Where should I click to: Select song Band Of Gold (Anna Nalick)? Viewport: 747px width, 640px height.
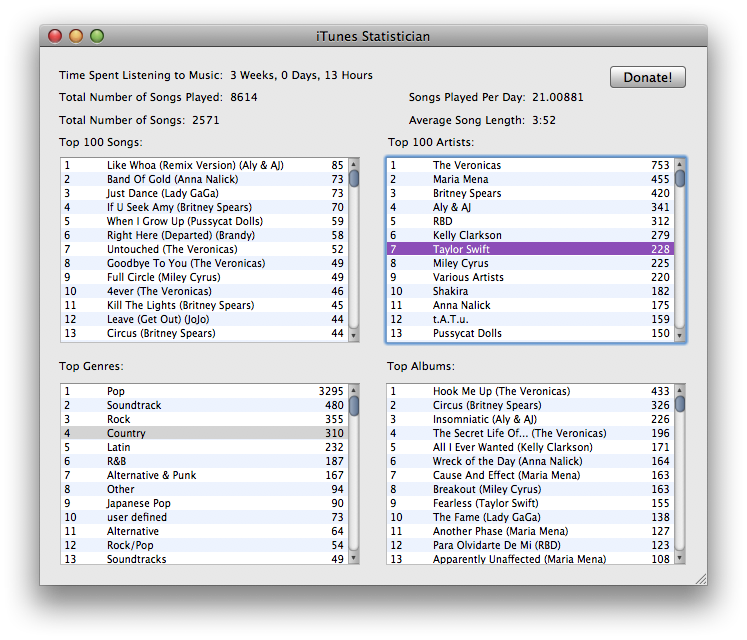point(205,179)
